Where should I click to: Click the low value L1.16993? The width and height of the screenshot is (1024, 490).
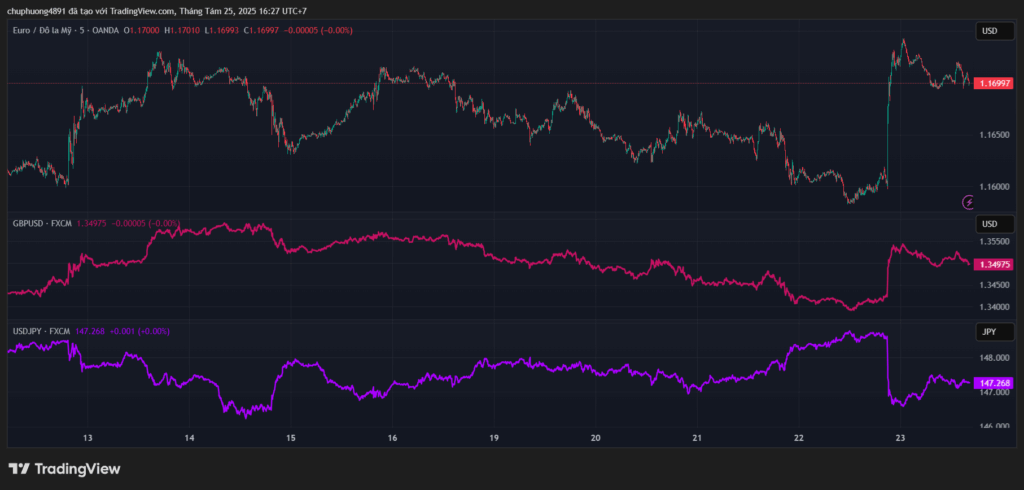click(221, 30)
